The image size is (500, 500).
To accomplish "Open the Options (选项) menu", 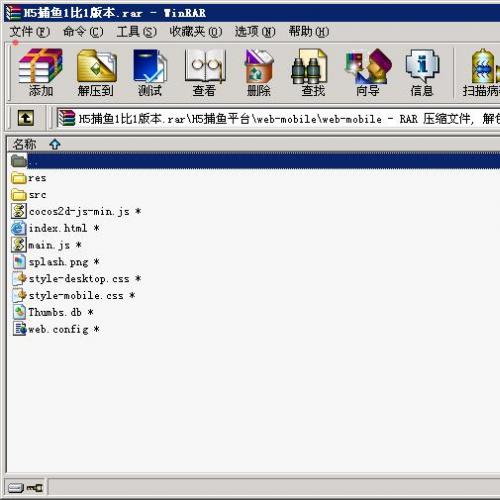I will 255,32.
